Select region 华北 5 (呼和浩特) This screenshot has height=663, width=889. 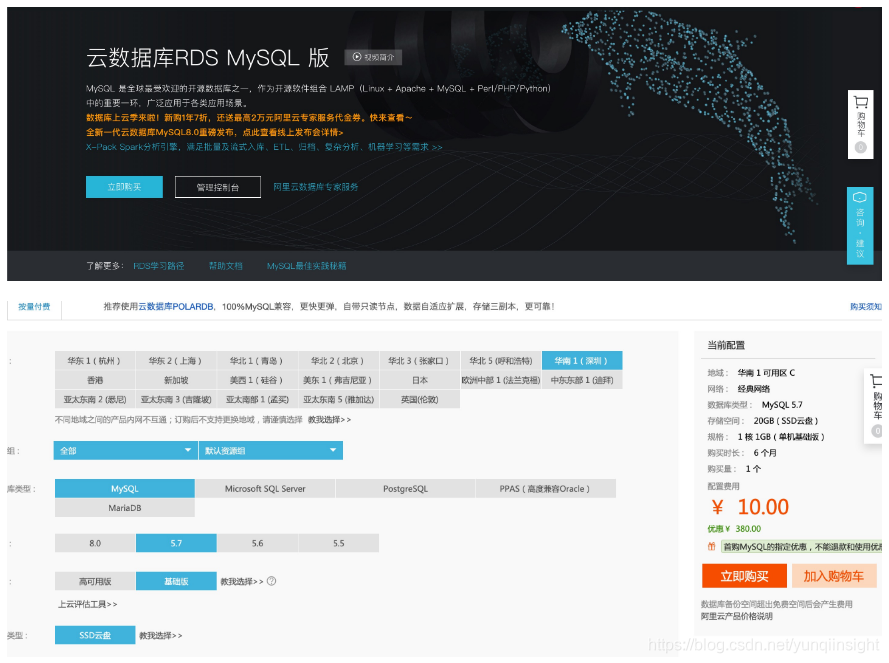pos(501,361)
